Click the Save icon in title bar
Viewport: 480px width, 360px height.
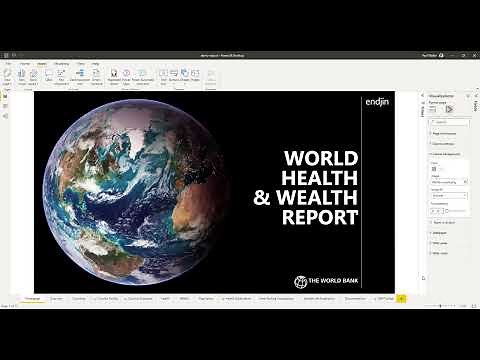(6, 55)
